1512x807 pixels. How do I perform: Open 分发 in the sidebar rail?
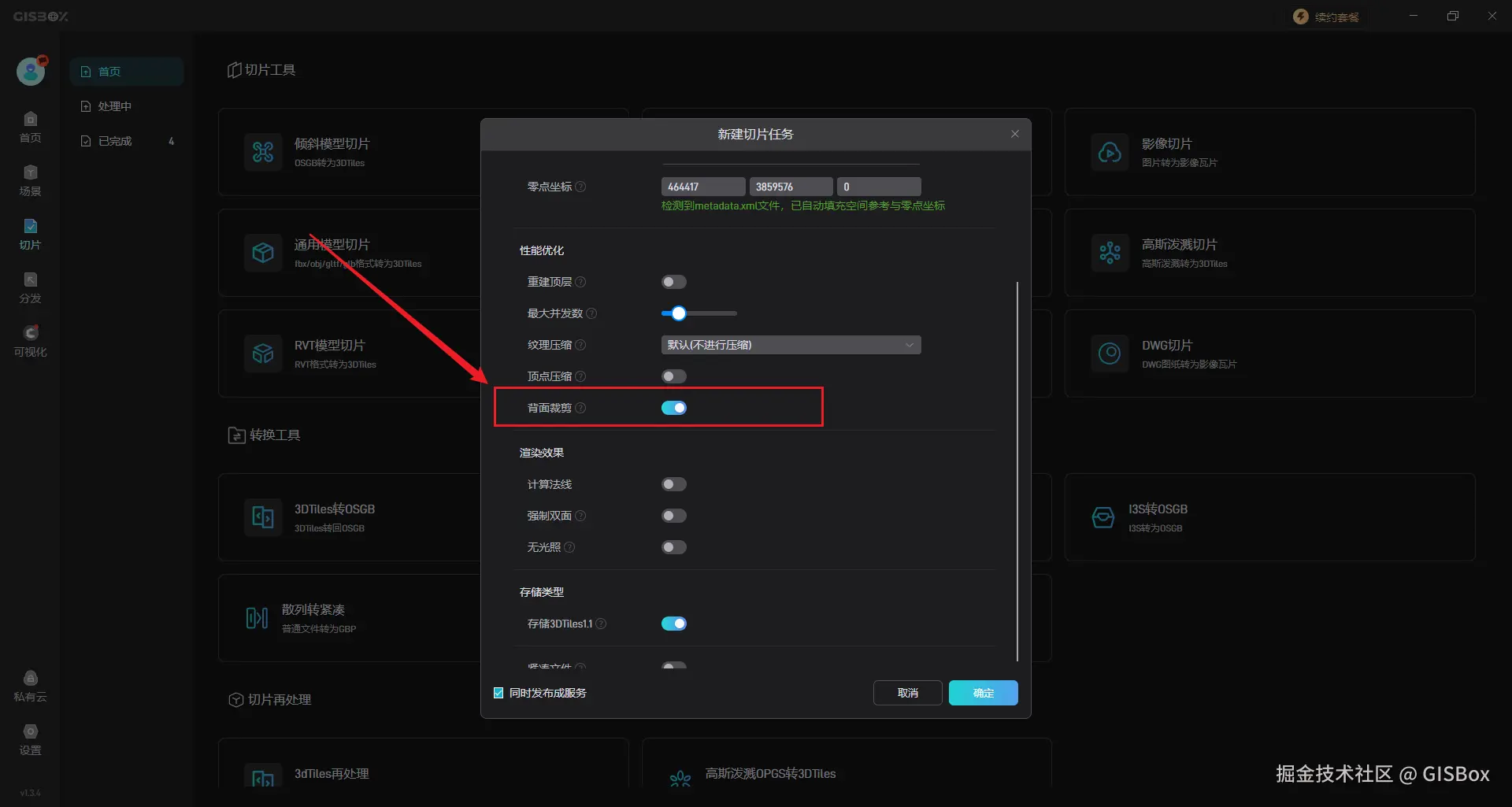click(30, 287)
